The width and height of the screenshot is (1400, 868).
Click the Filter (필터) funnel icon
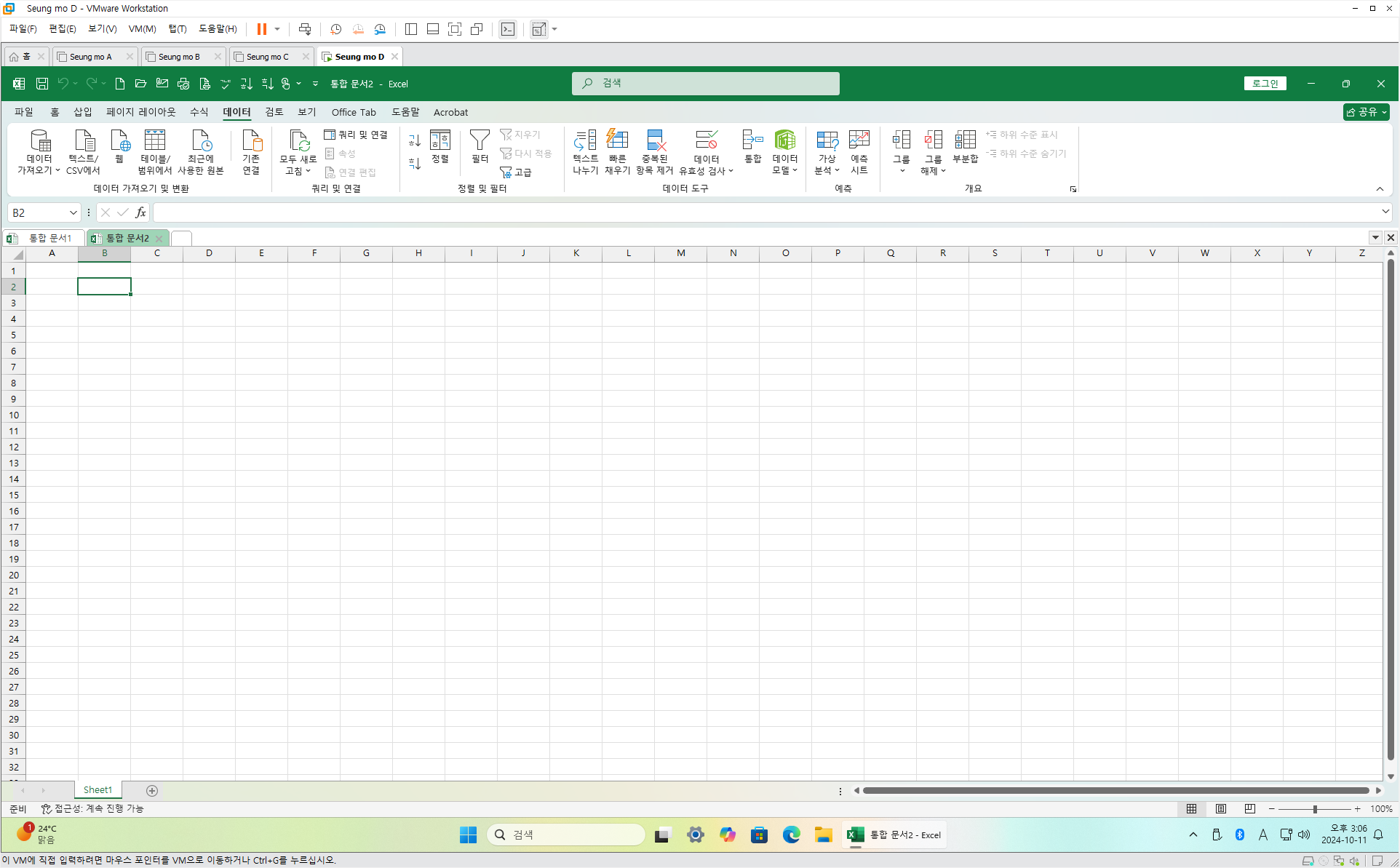point(480,141)
